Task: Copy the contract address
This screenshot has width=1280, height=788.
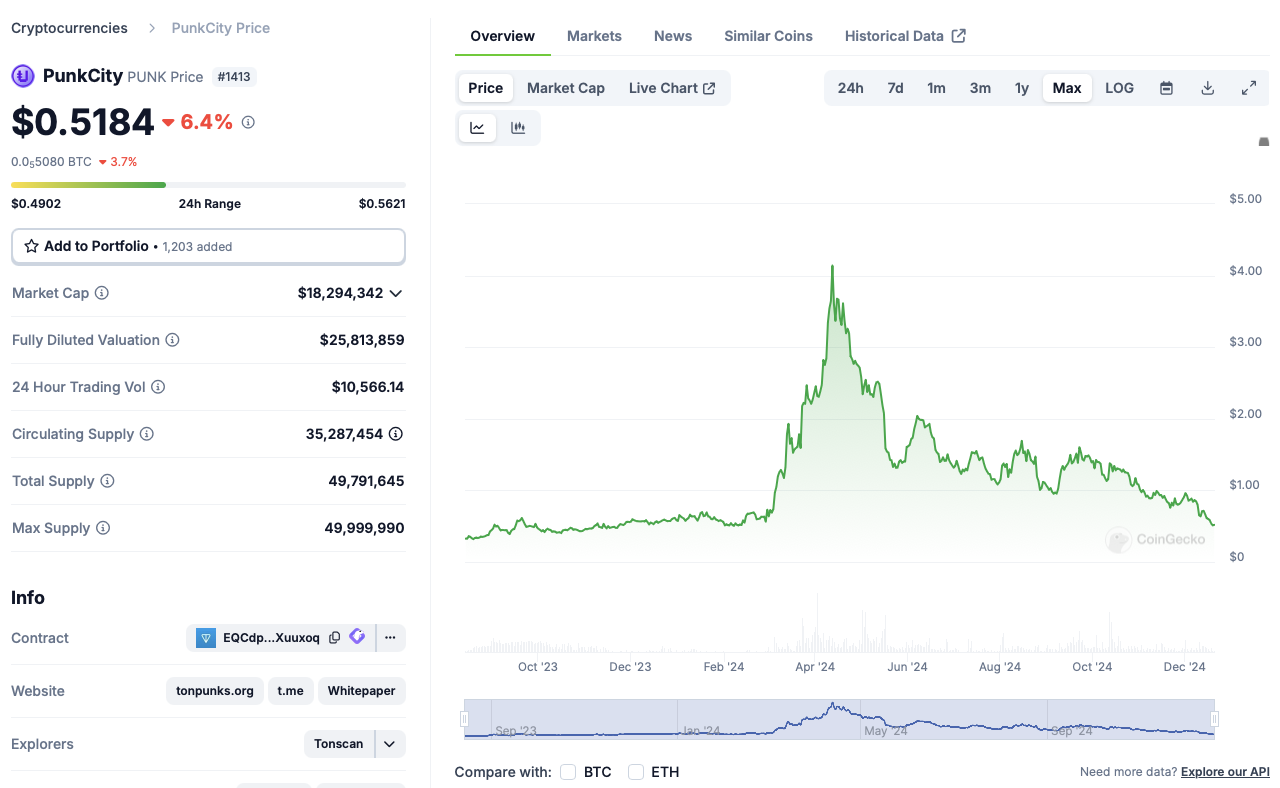Action: pos(335,638)
